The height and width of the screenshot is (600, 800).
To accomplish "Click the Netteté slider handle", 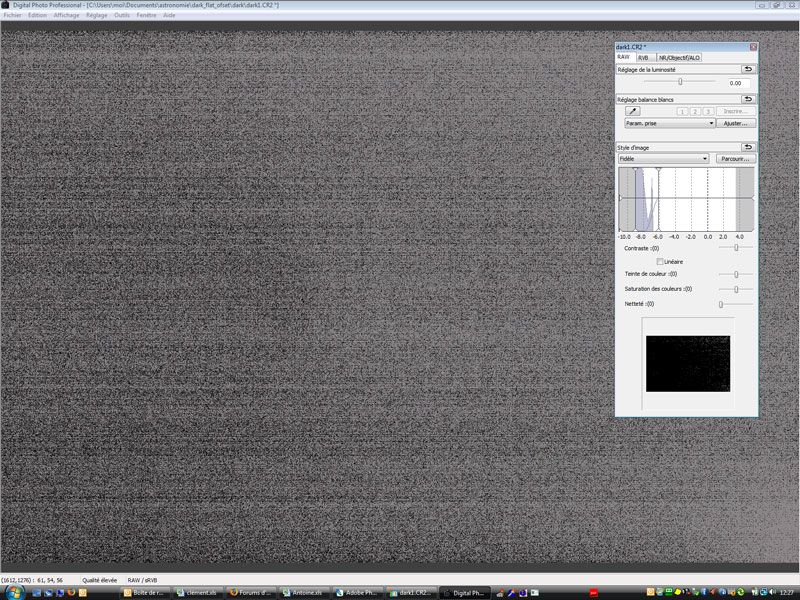I will point(721,304).
